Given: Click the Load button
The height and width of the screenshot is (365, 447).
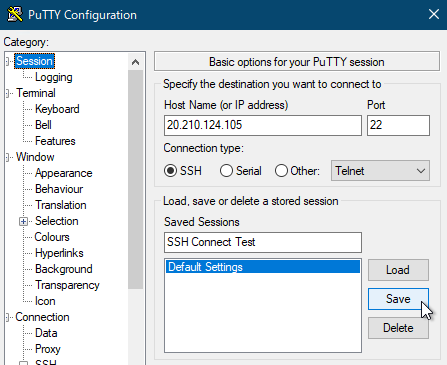Looking at the screenshot, I should (398, 270).
